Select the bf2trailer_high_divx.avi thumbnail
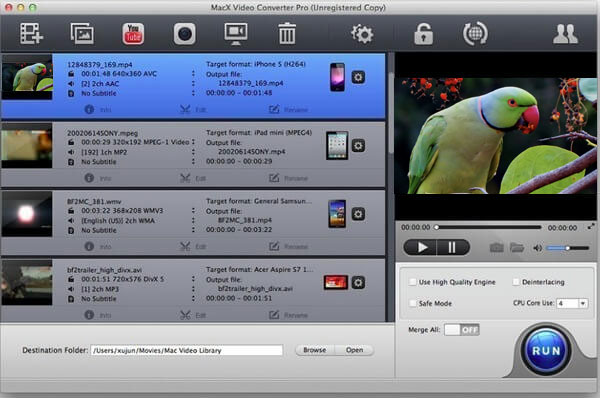 tap(27, 283)
